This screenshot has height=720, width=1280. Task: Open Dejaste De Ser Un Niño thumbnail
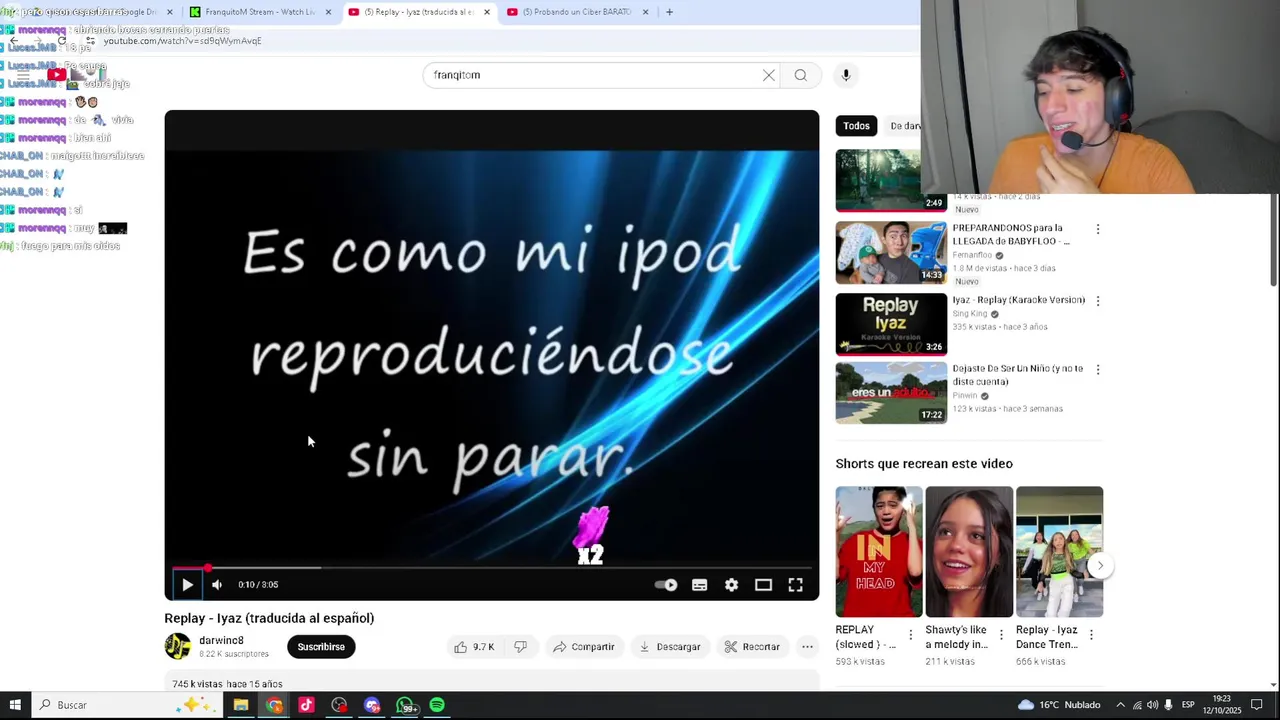[x=891, y=393]
